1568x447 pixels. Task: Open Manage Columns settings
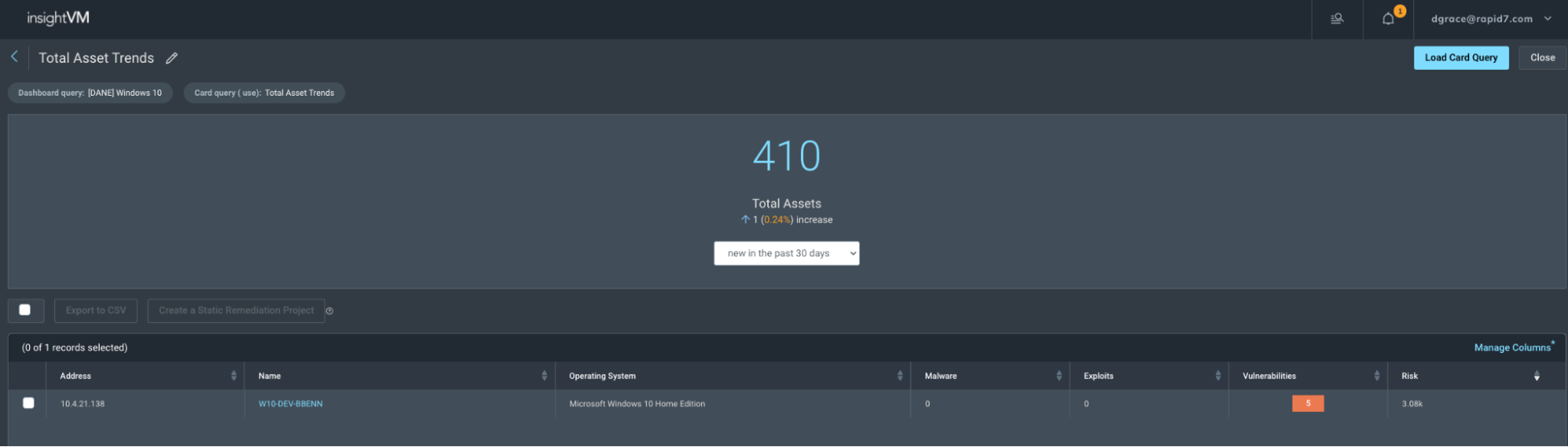[1512, 347]
